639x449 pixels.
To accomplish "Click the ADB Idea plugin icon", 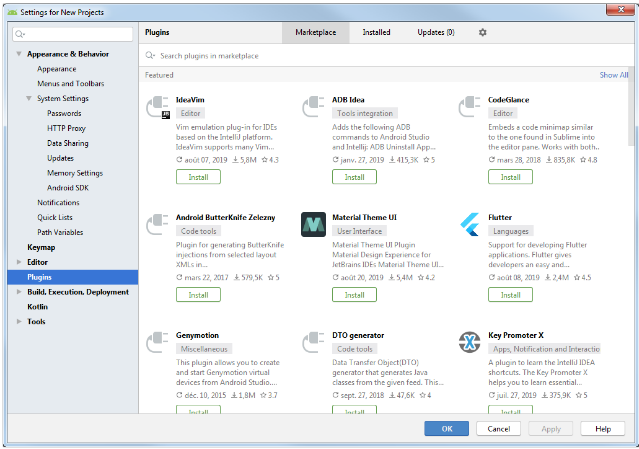I will (315, 108).
